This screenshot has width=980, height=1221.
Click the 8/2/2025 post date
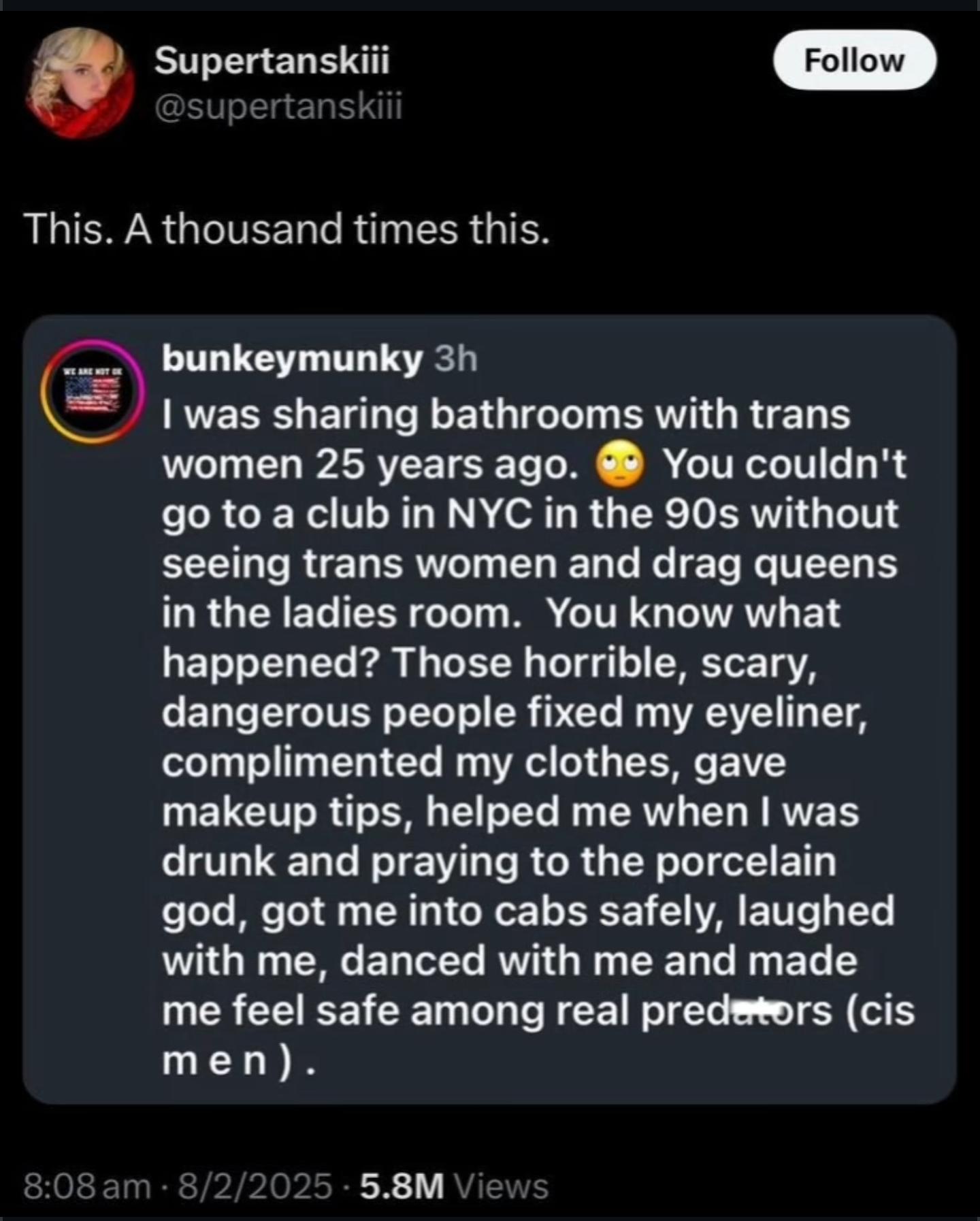coord(255,1186)
